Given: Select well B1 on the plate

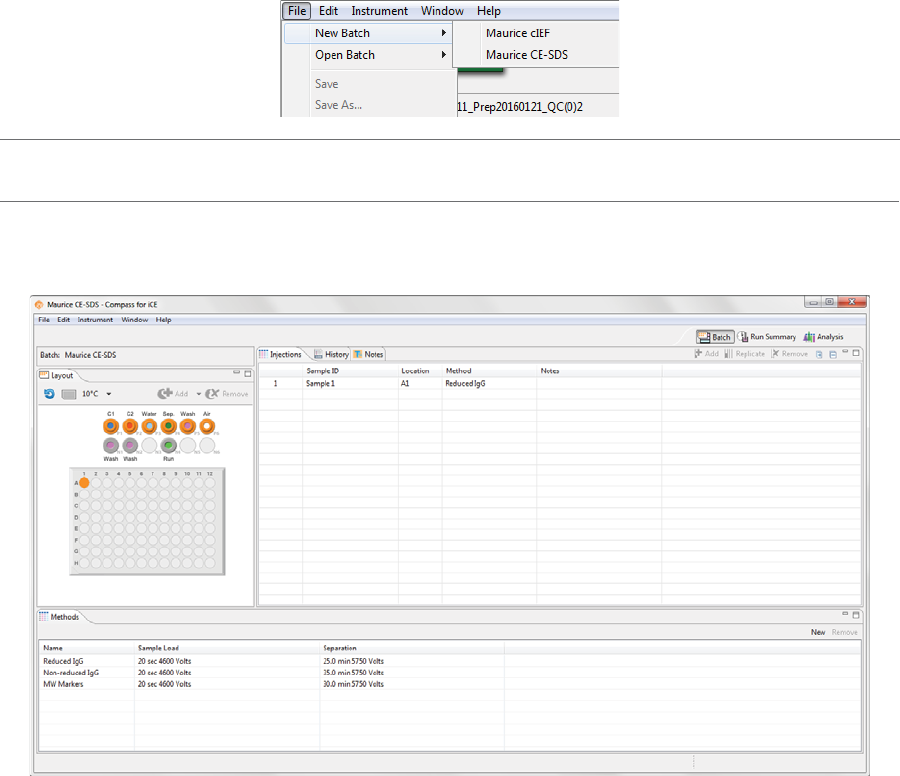Looking at the screenshot, I should (x=84, y=494).
